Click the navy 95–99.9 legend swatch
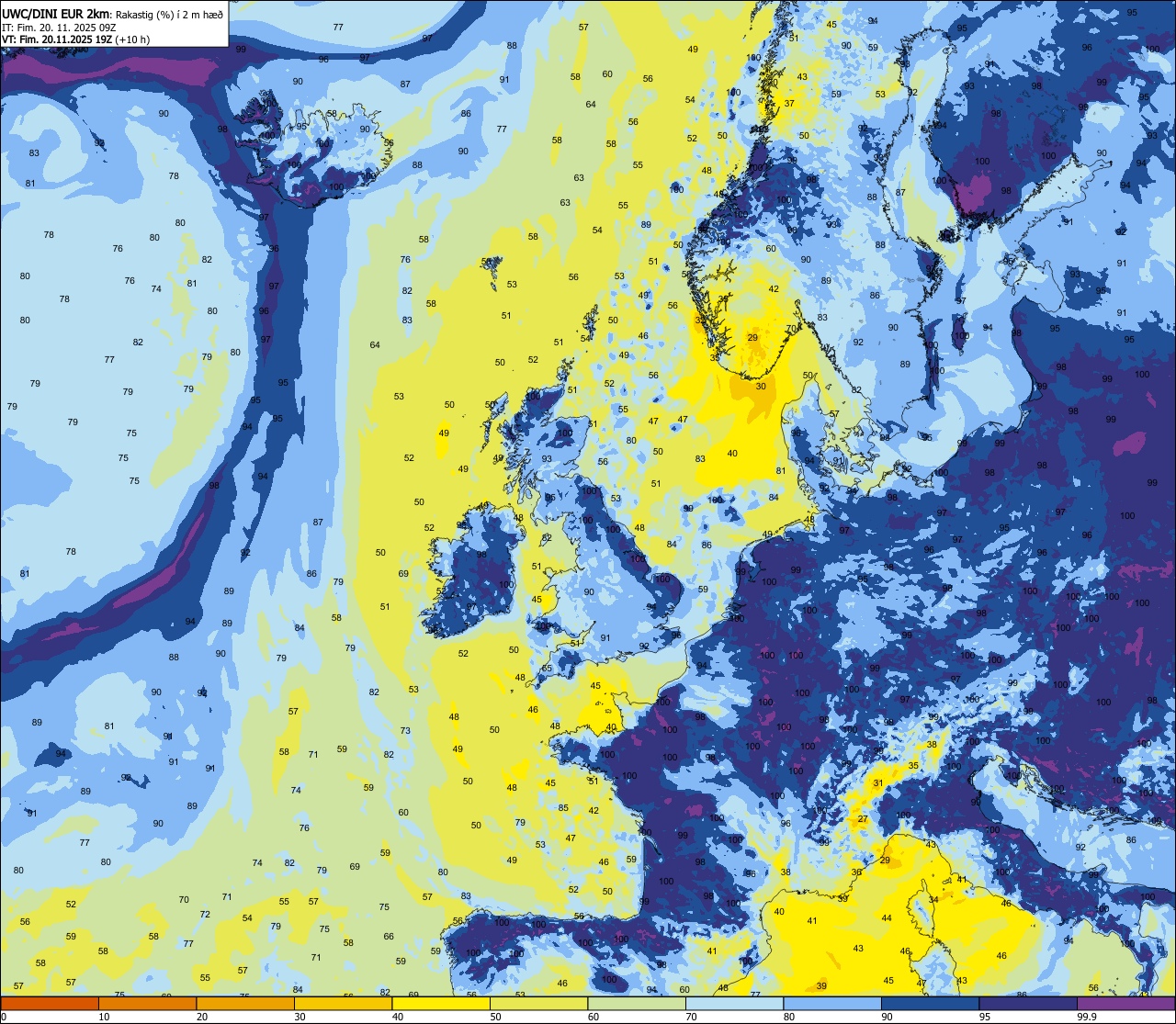 pos(1028,1003)
